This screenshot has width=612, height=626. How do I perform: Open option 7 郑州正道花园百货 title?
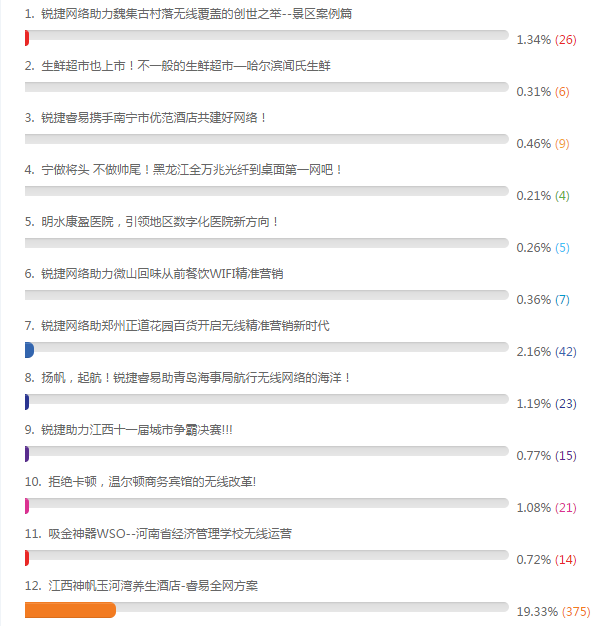[177, 326]
